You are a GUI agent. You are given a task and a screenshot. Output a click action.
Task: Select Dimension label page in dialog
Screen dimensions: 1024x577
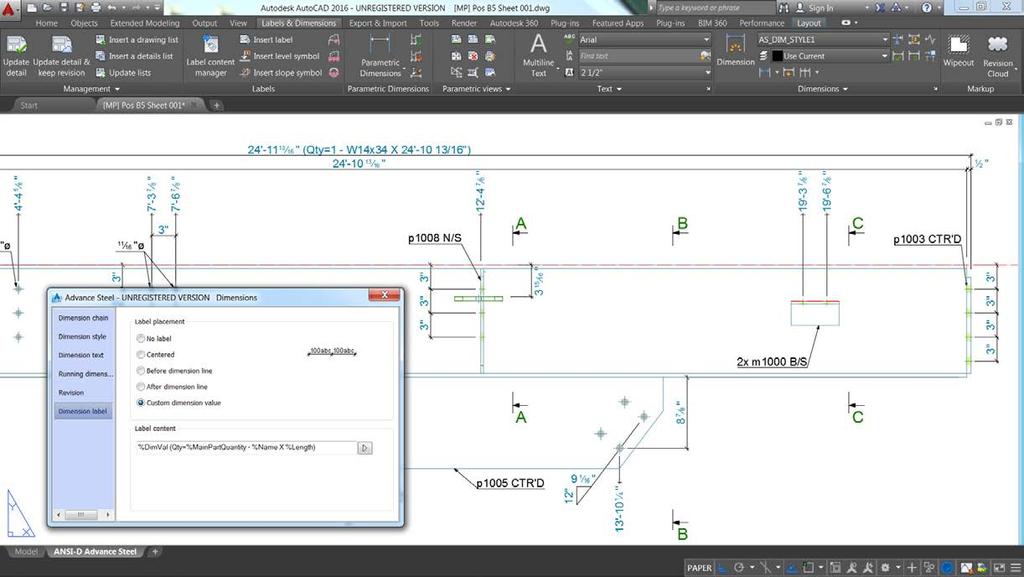point(83,411)
